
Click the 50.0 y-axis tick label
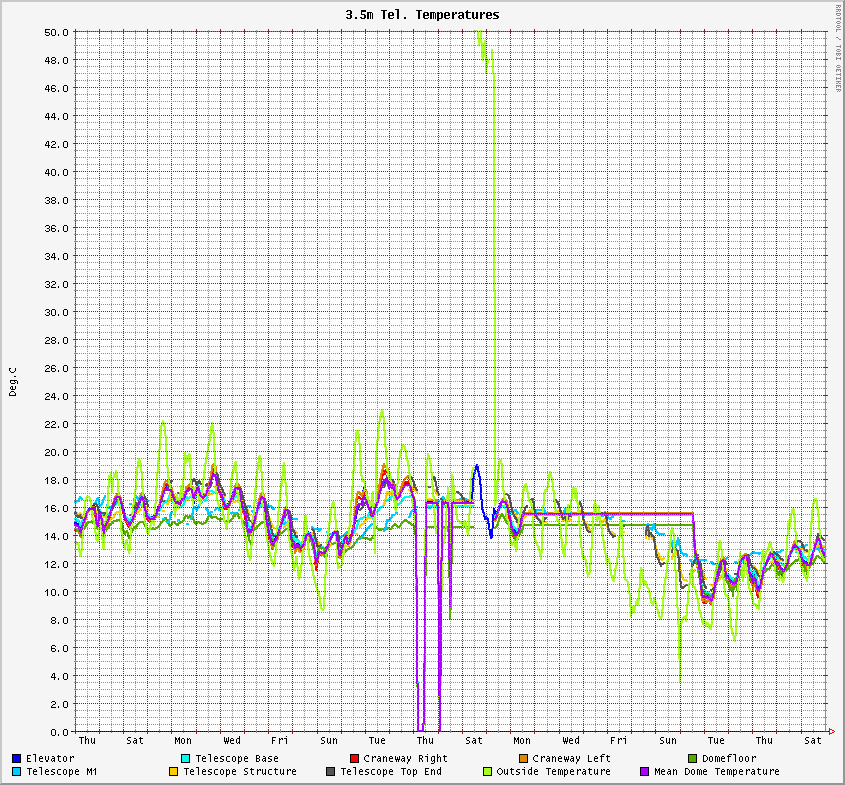tap(56, 32)
